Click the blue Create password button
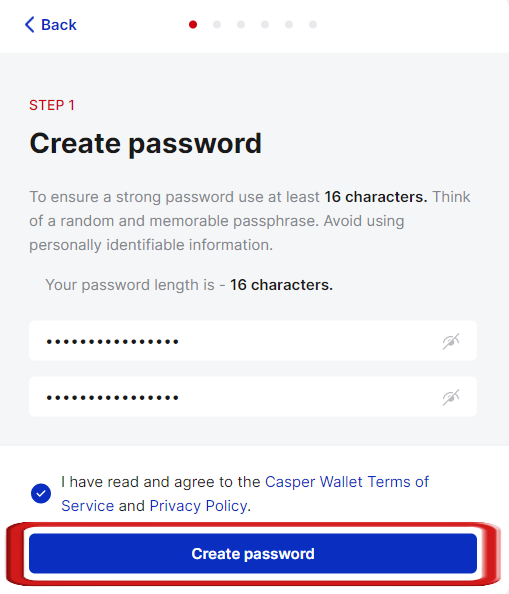Image resolution: width=509 pixels, height=594 pixels. [253, 553]
